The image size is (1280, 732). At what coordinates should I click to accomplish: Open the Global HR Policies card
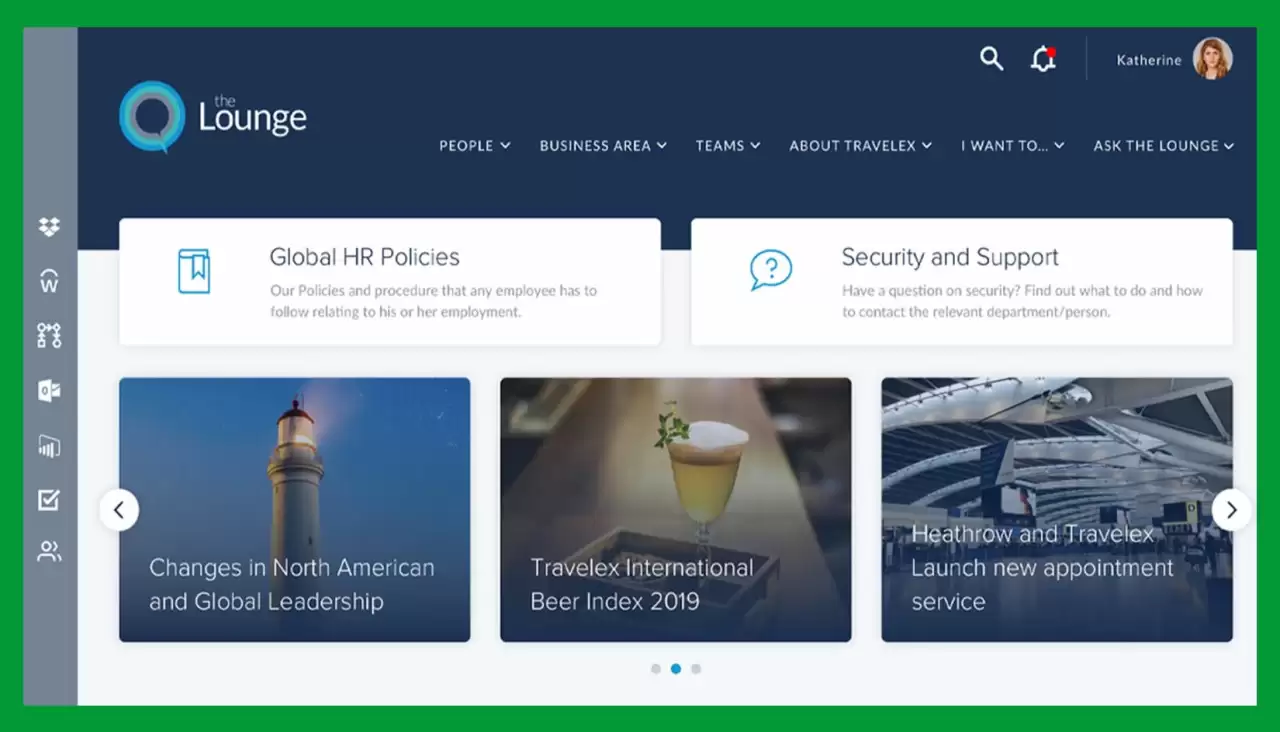390,281
